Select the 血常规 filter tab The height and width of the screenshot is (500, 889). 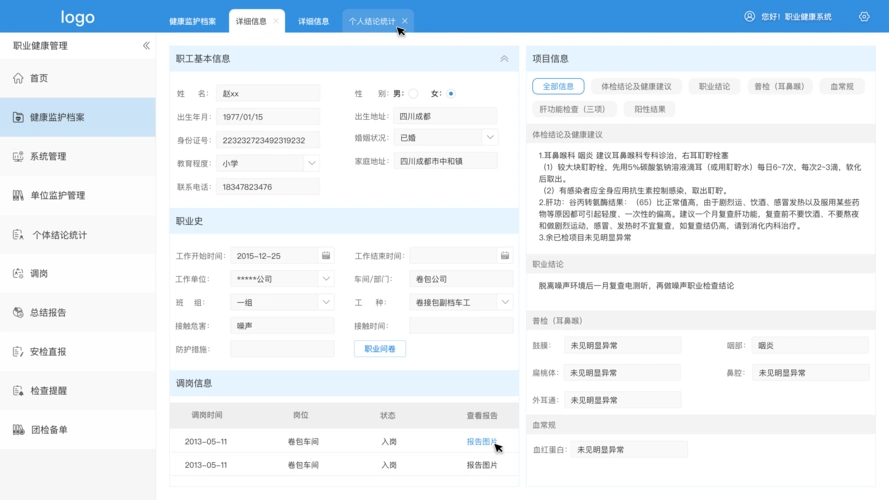click(x=842, y=86)
